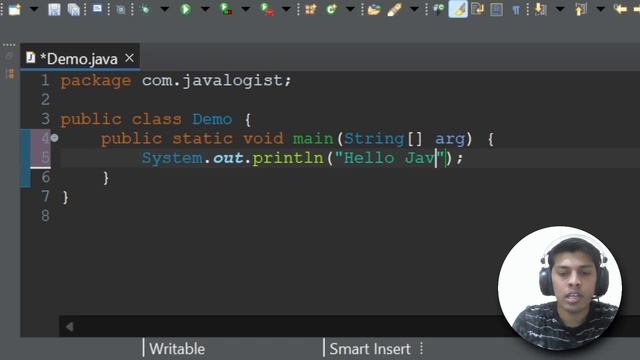Toggle Word Wrap icon in toolbar
640x360 pixels.
pyautogui.click(x=477, y=9)
